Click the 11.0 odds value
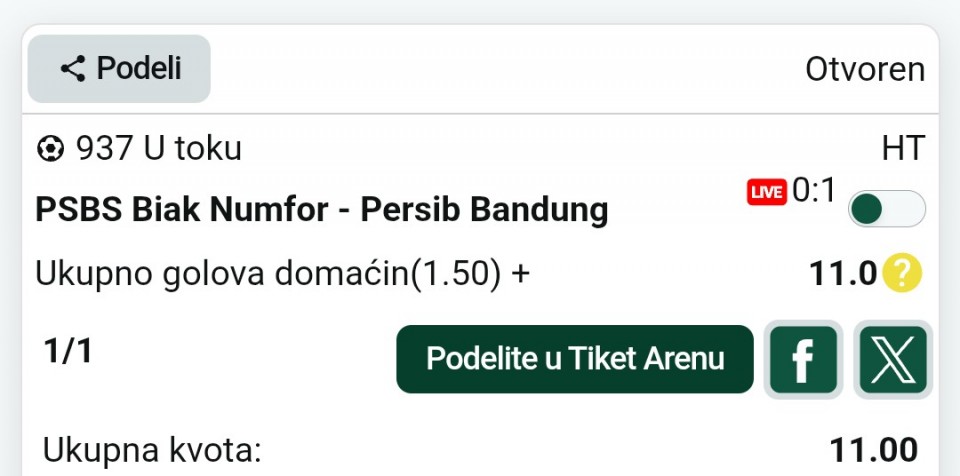This screenshot has height=476, width=960. click(x=843, y=273)
